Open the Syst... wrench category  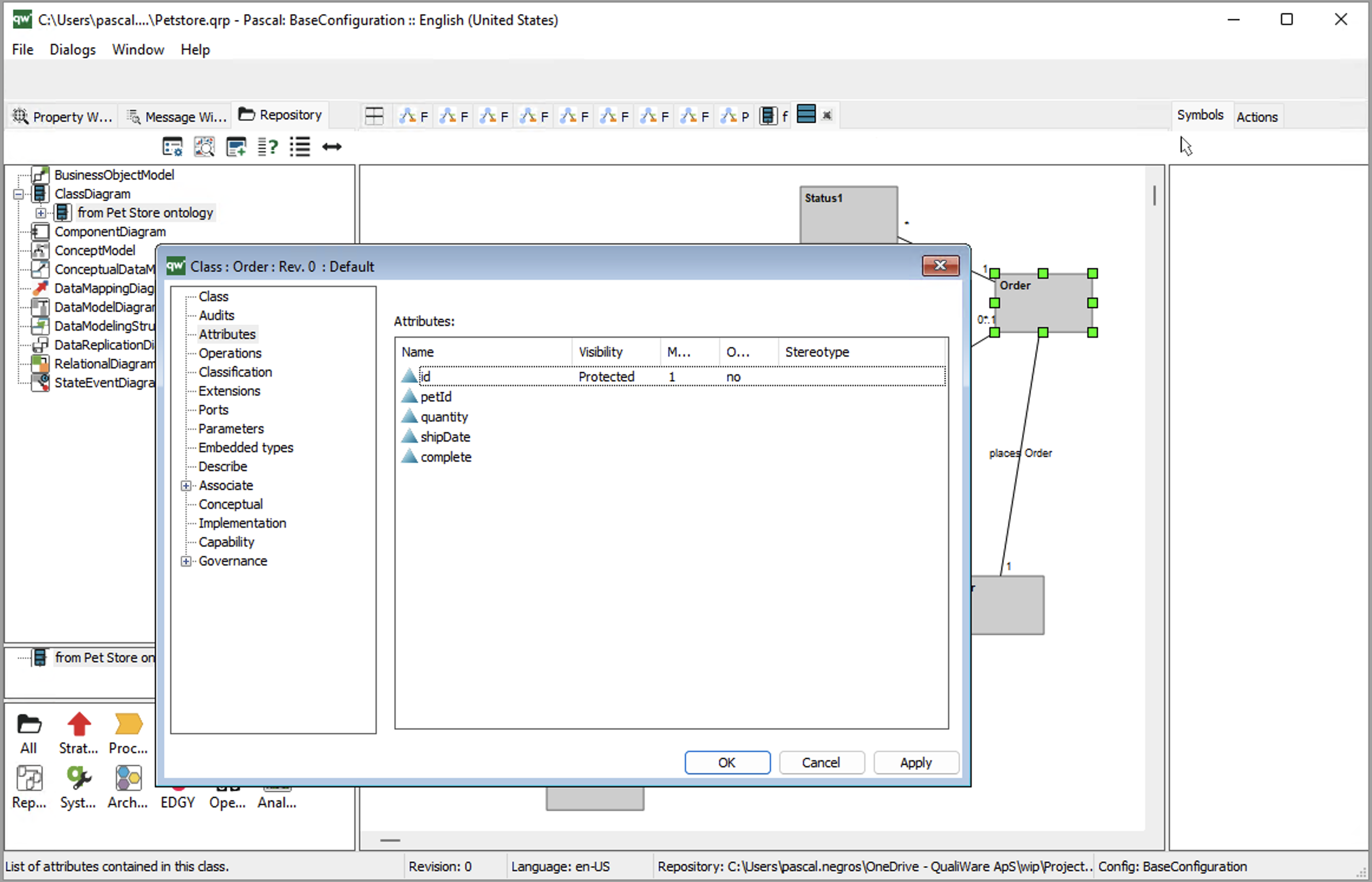(x=78, y=788)
